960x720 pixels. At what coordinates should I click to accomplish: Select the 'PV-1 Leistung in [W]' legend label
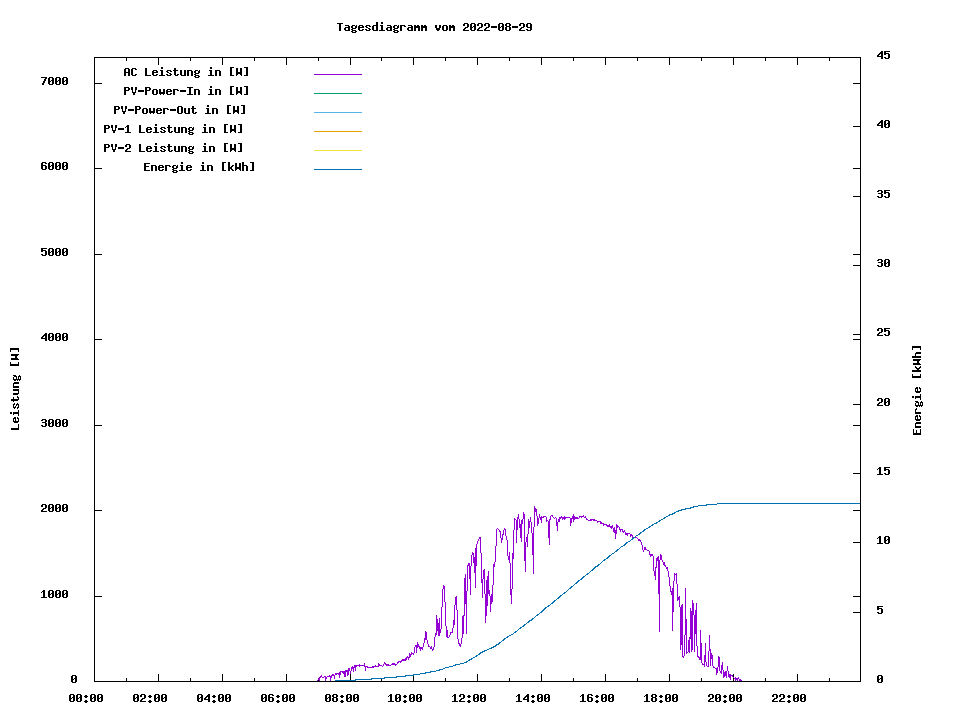click(173, 129)
